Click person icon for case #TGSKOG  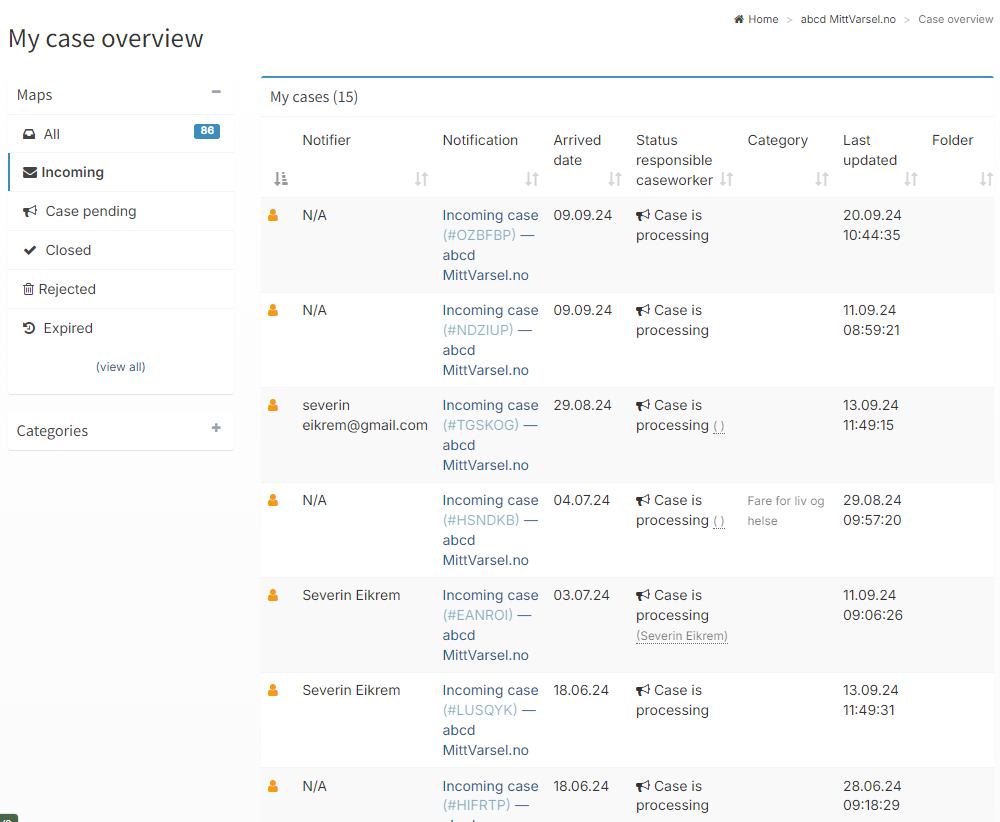(x=273, y=405)
